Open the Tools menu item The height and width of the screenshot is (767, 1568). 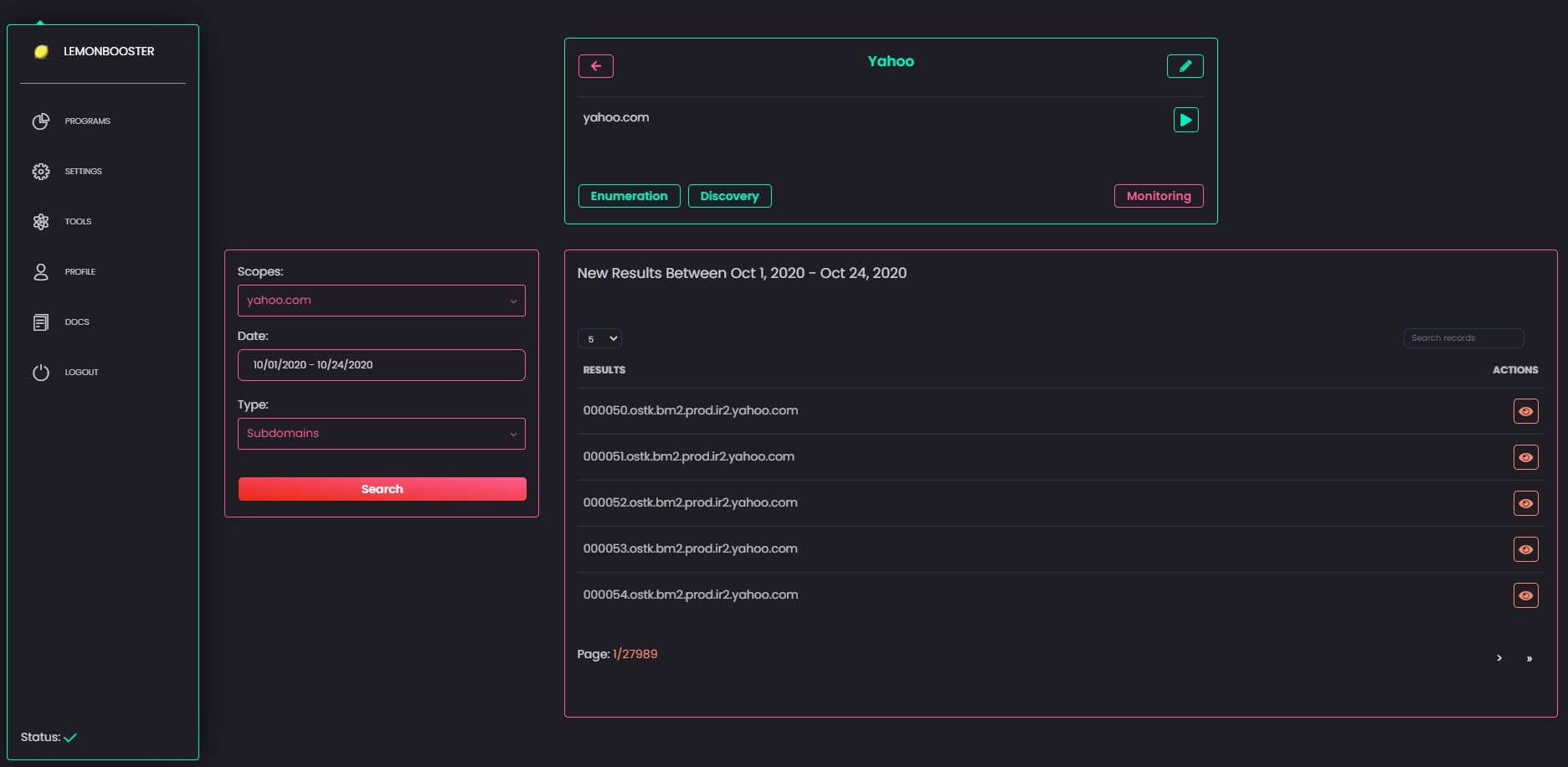(78, 222)
